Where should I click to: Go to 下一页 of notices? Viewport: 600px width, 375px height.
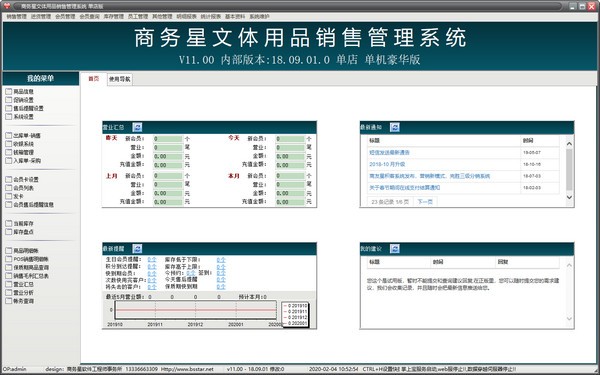425,201
